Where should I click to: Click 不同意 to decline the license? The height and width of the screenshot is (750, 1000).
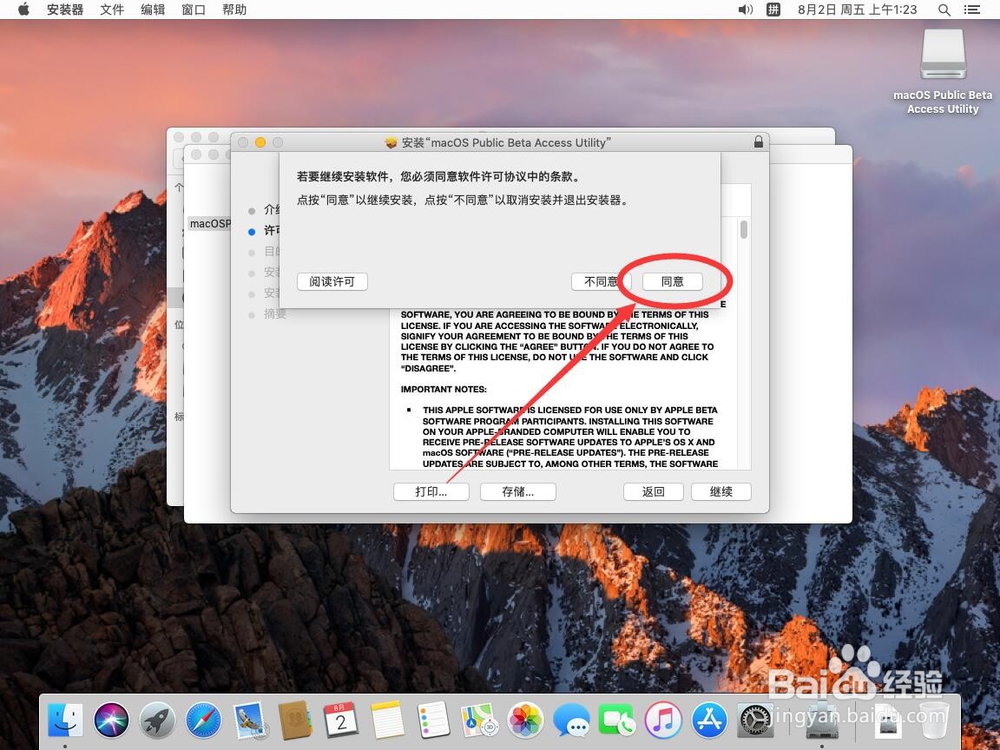[601, 281]
